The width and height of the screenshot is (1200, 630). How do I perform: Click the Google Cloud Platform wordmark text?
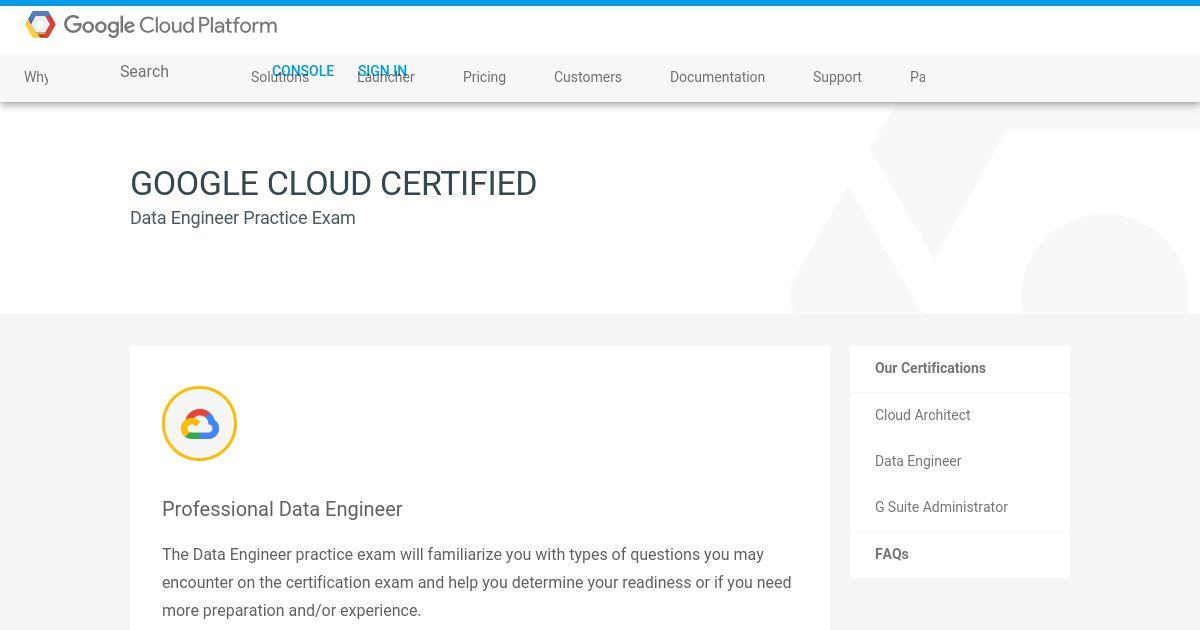click(x=170, y=26)
